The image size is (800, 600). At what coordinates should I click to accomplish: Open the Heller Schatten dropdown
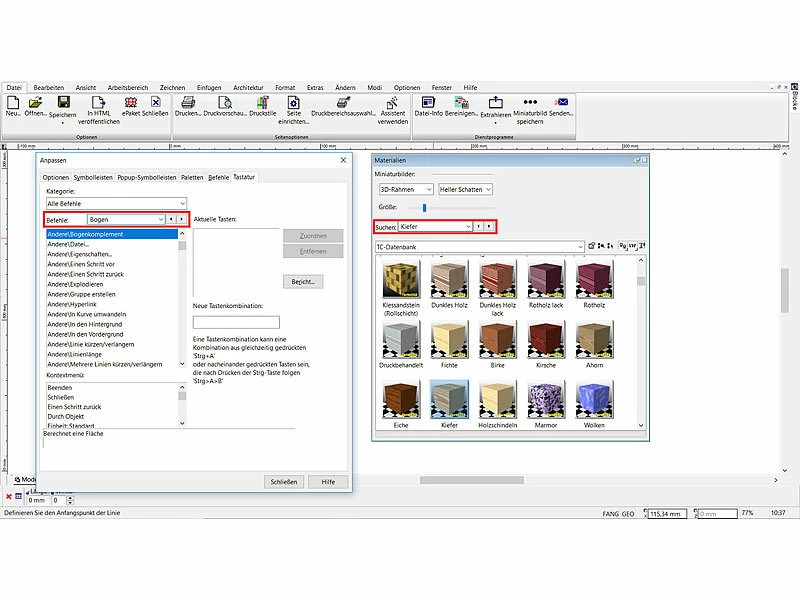(x=466, y=189)
